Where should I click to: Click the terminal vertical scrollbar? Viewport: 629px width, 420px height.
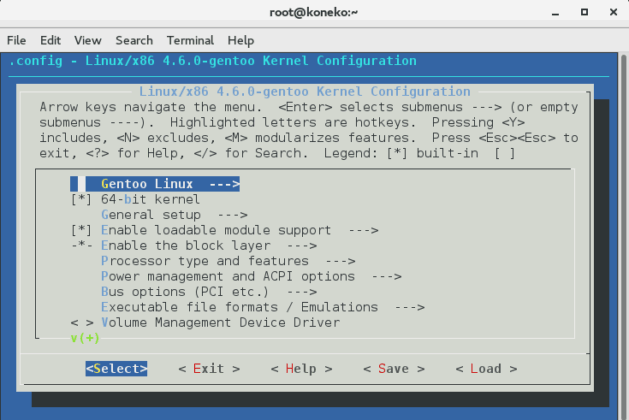623,236
